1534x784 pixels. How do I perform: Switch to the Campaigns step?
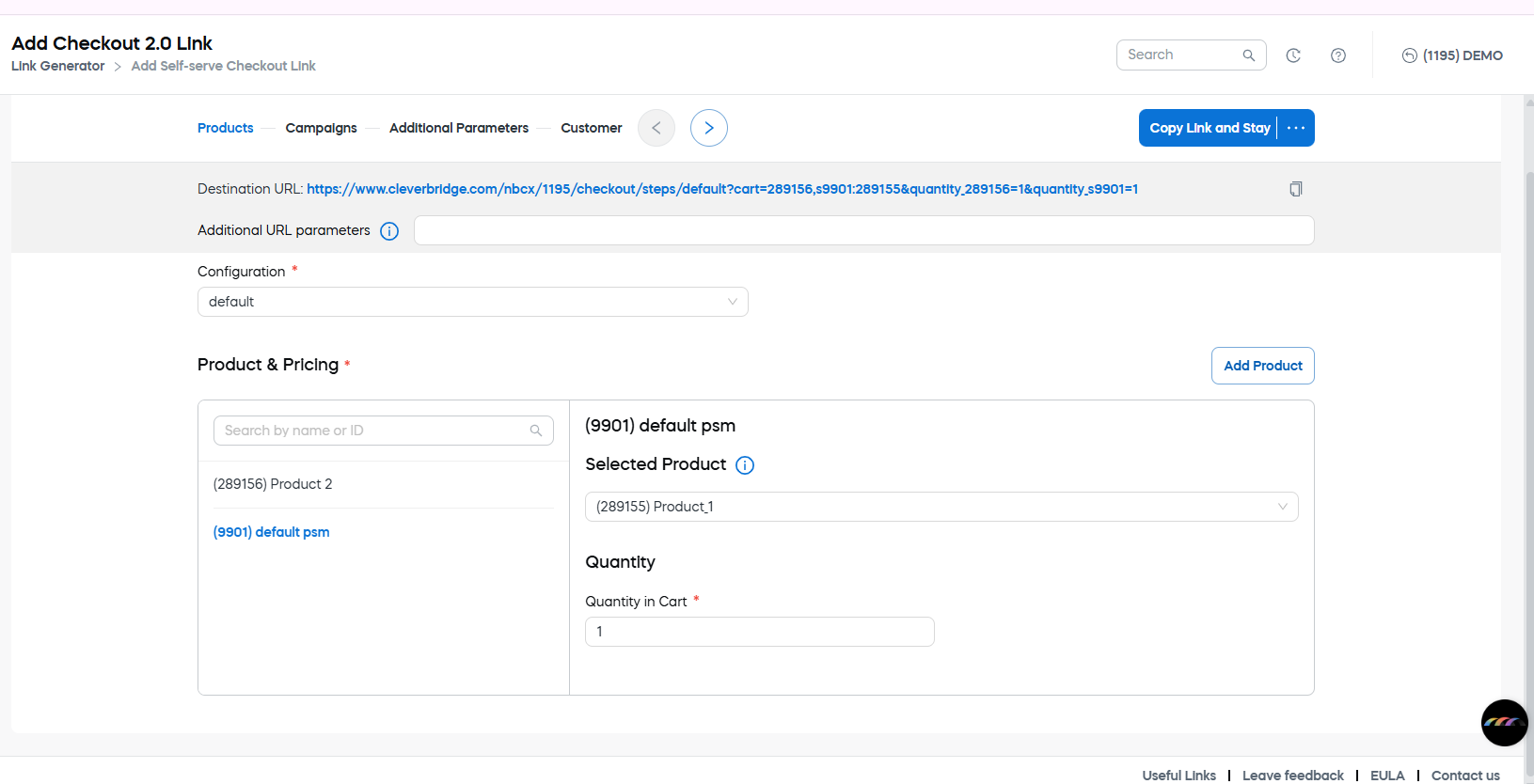pos(321,128)
